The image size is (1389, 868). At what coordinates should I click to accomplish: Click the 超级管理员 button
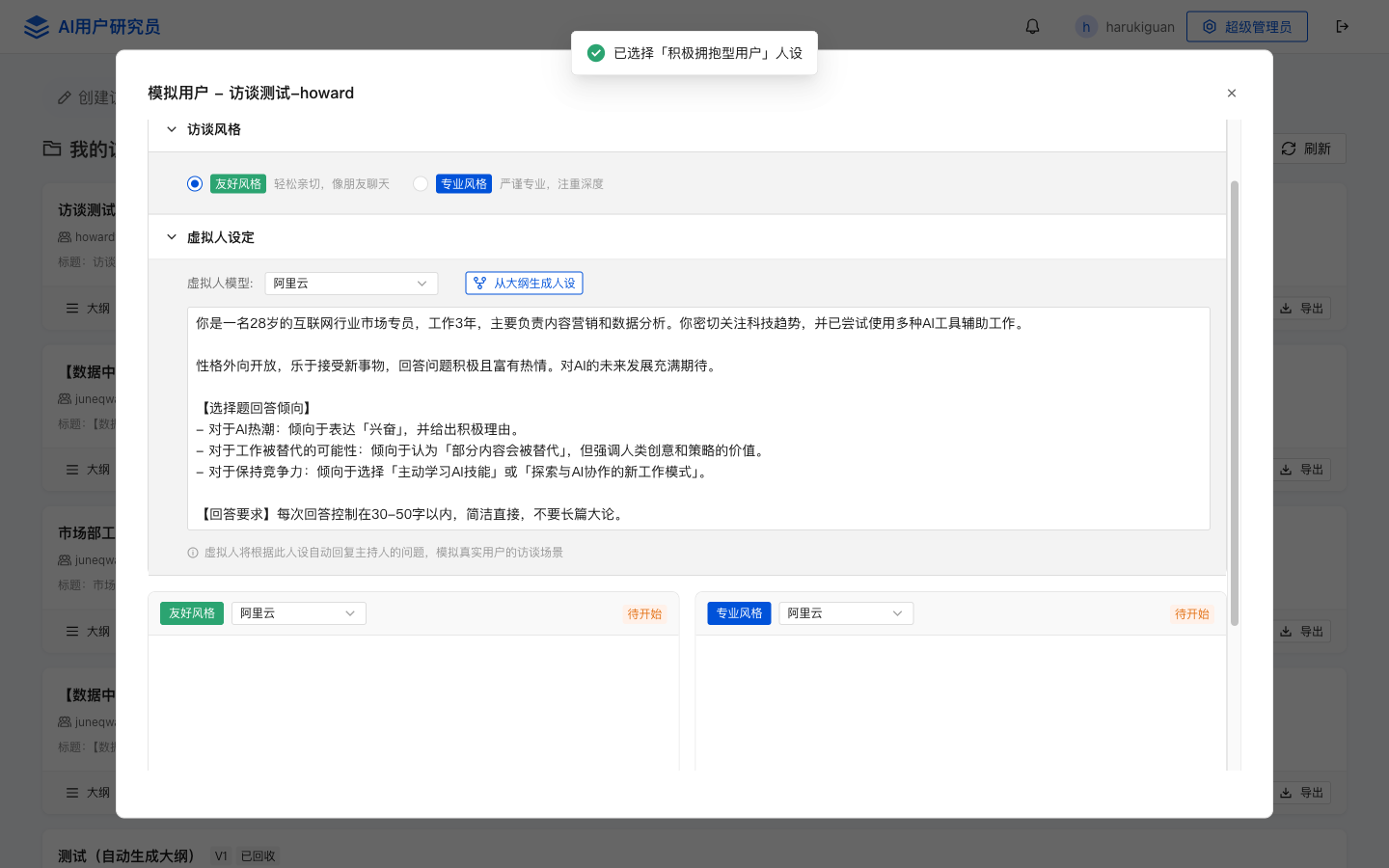(1246, 27)
